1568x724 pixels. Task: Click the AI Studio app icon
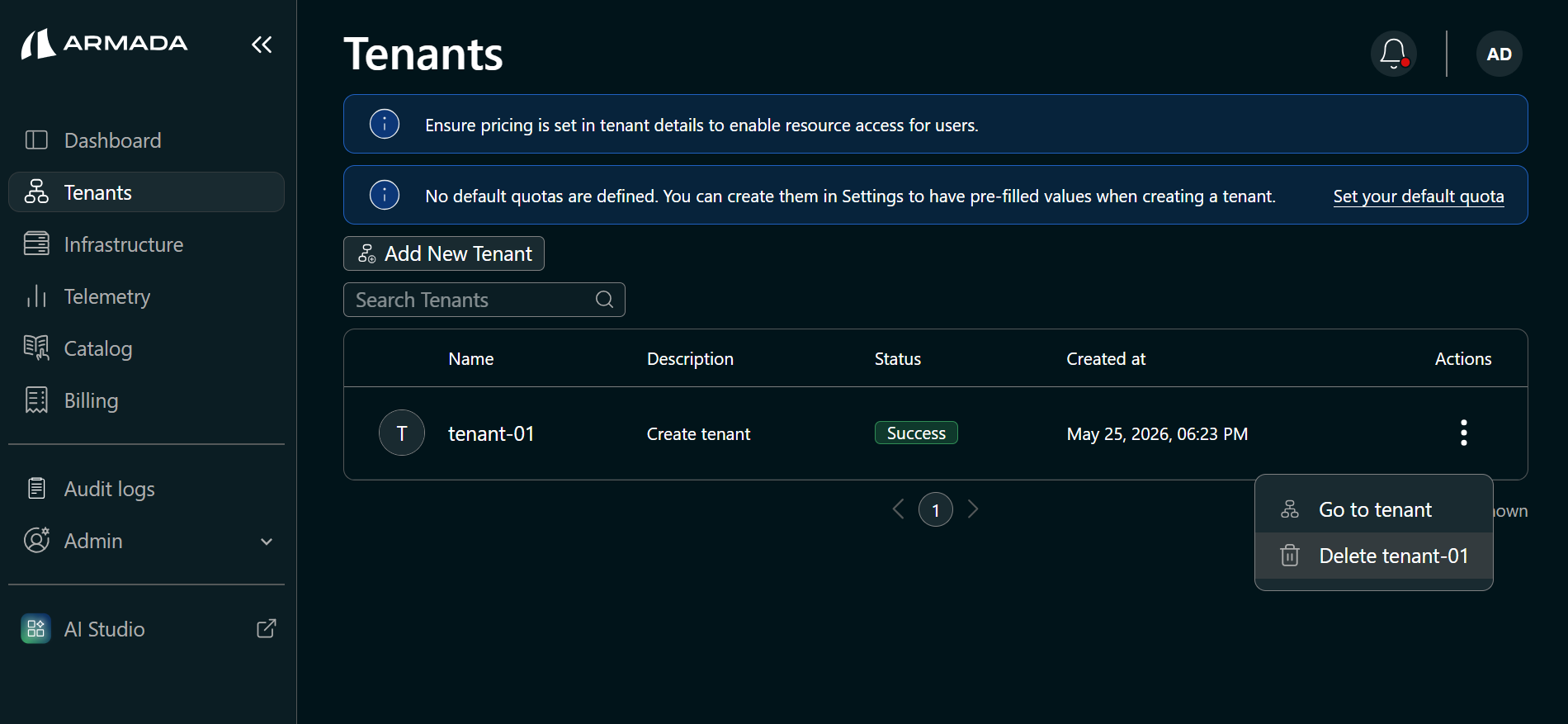pos(35,629)
